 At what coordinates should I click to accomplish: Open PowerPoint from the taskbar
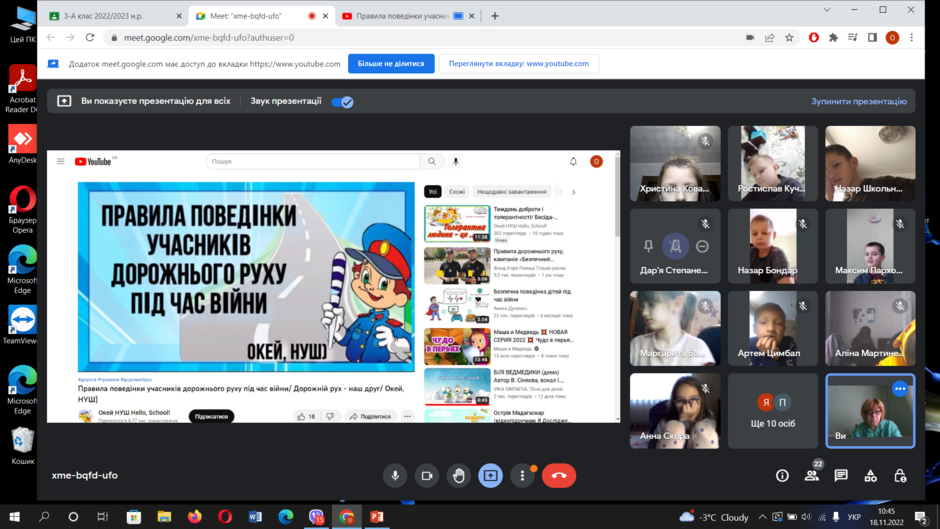376,516
